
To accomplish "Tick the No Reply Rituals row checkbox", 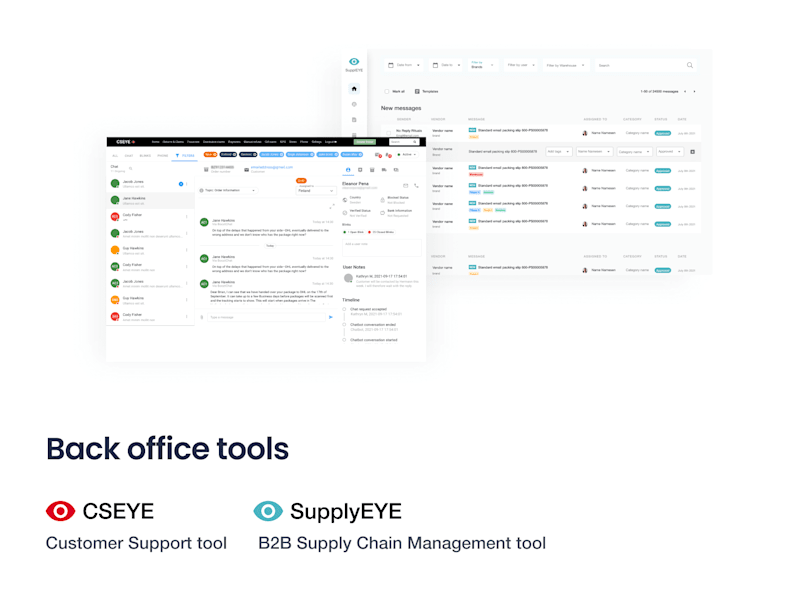I will click(388, 133).
